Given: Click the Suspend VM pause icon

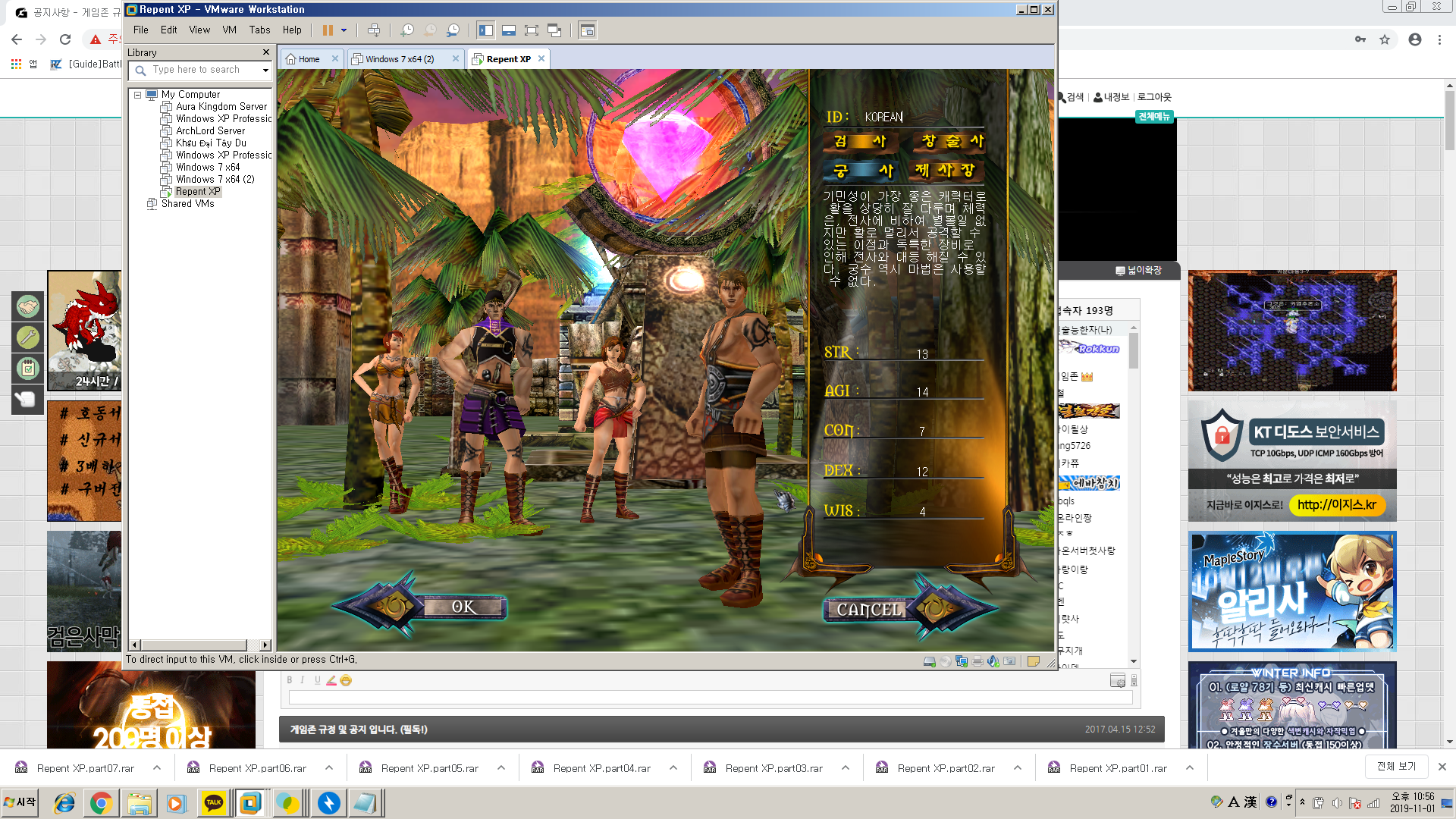Looking at the screenshot, I should click(328, 30).
